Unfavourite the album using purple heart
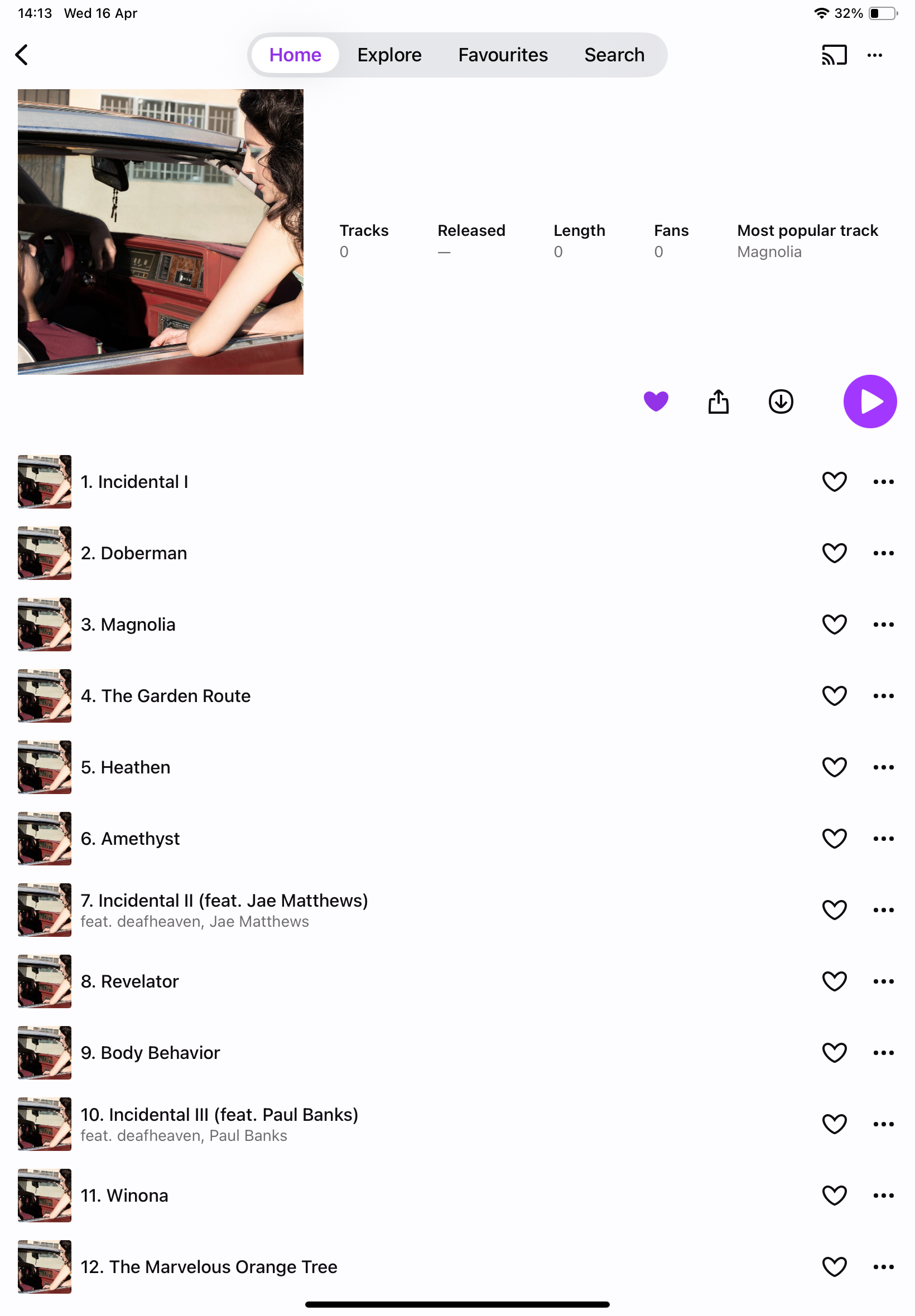 [656, 401]
